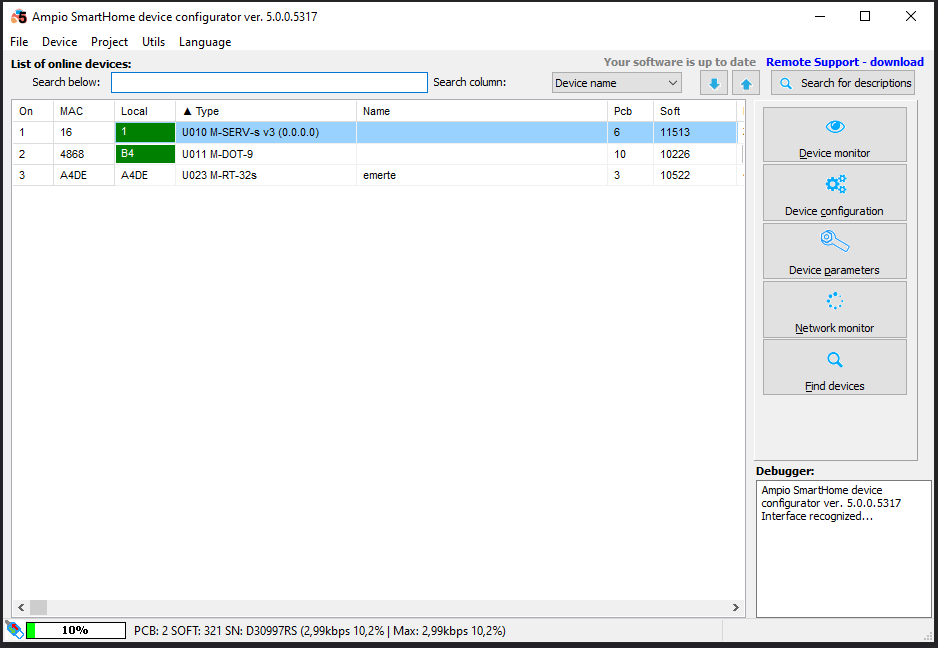The width and height of the screenshot is (938, 648).
Task: Click the blue up arrow search button
Action: click(x=746, y=83)
